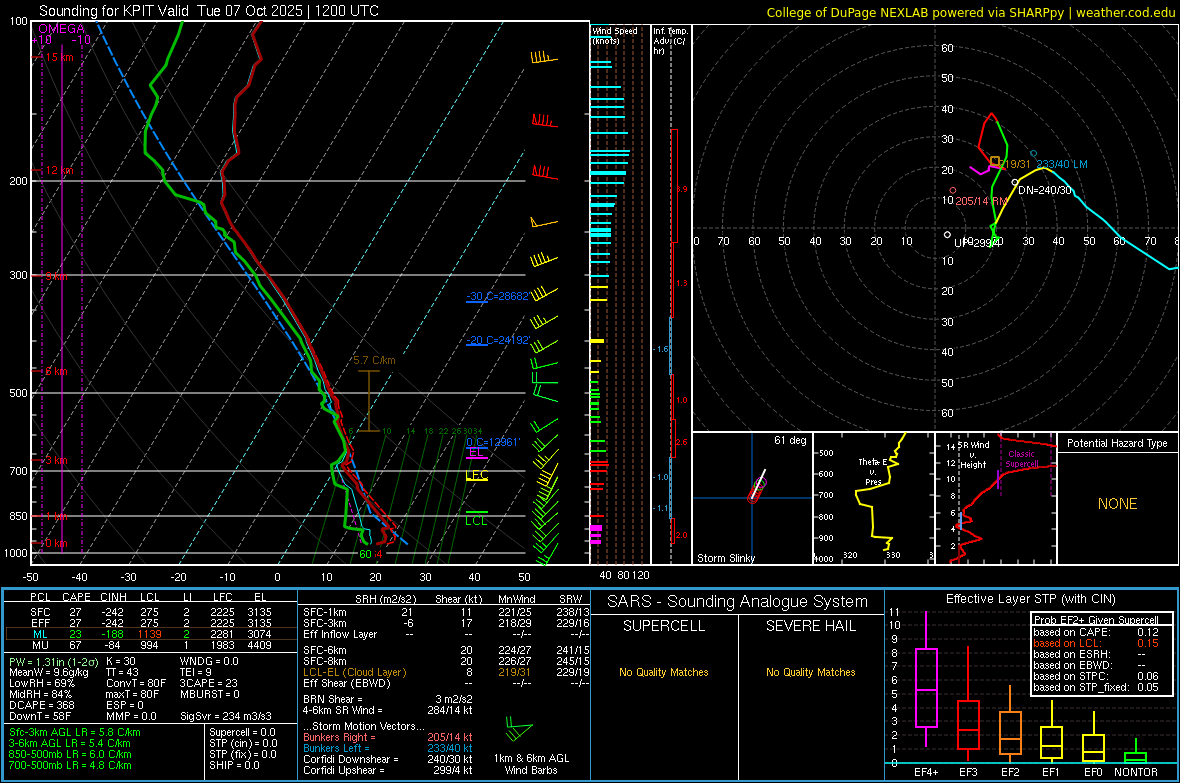Viewport: 1180px width, 783px height.
Task: Click the '233/40 LM' hodograph label
Action: tap(1062, 164)
